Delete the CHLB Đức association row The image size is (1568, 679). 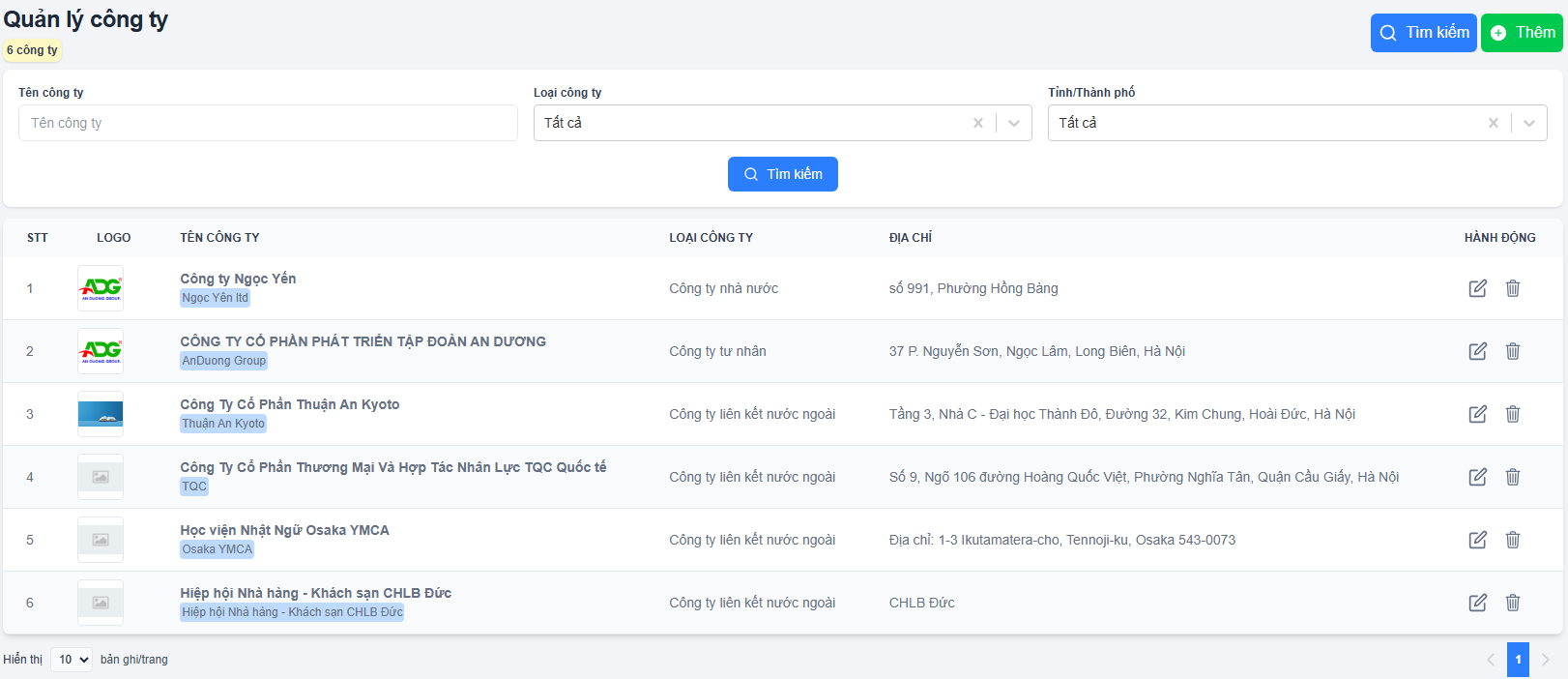coord(1513,603)
